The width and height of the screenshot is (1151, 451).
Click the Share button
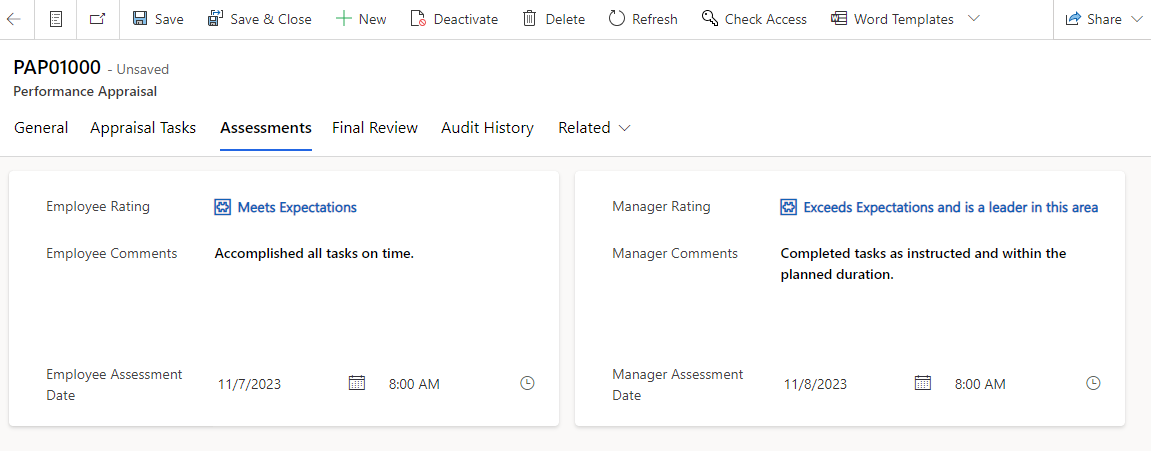coord(1094,19)
